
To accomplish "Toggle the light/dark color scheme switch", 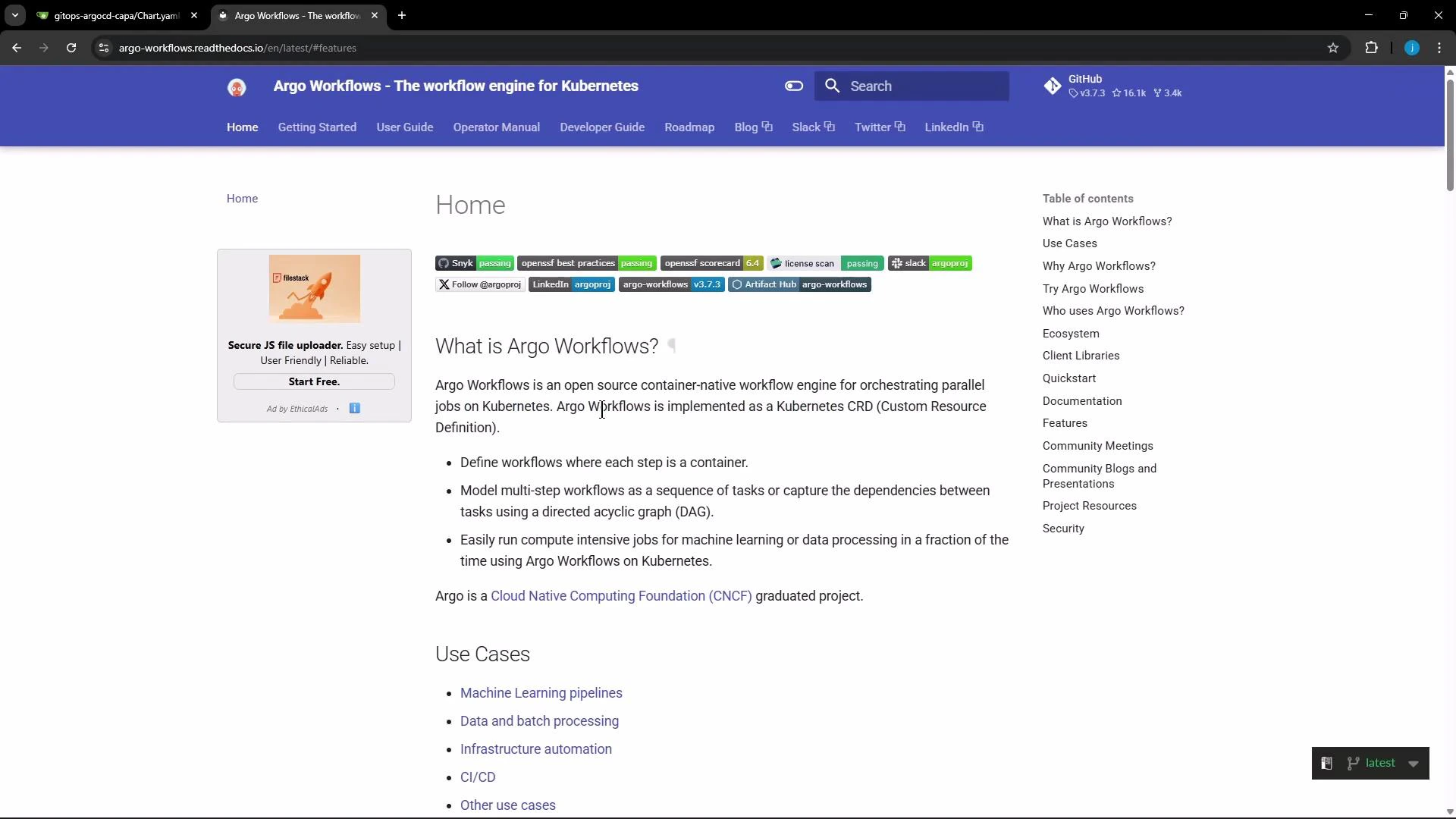I will coord(794,86).
